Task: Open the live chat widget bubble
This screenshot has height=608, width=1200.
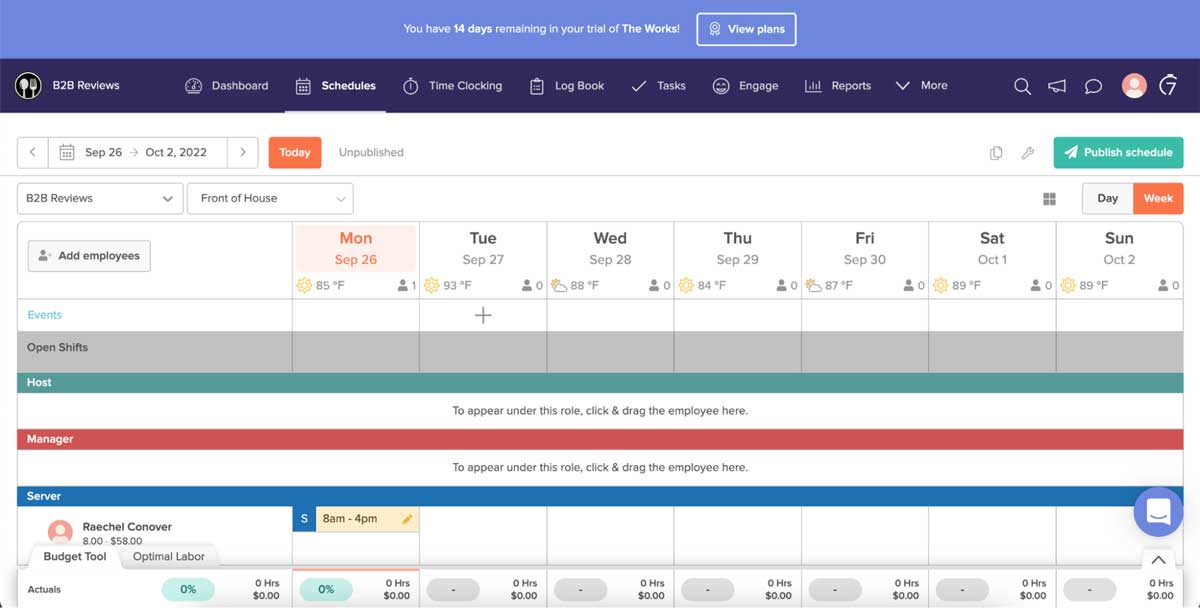Action: point(1158,512)
